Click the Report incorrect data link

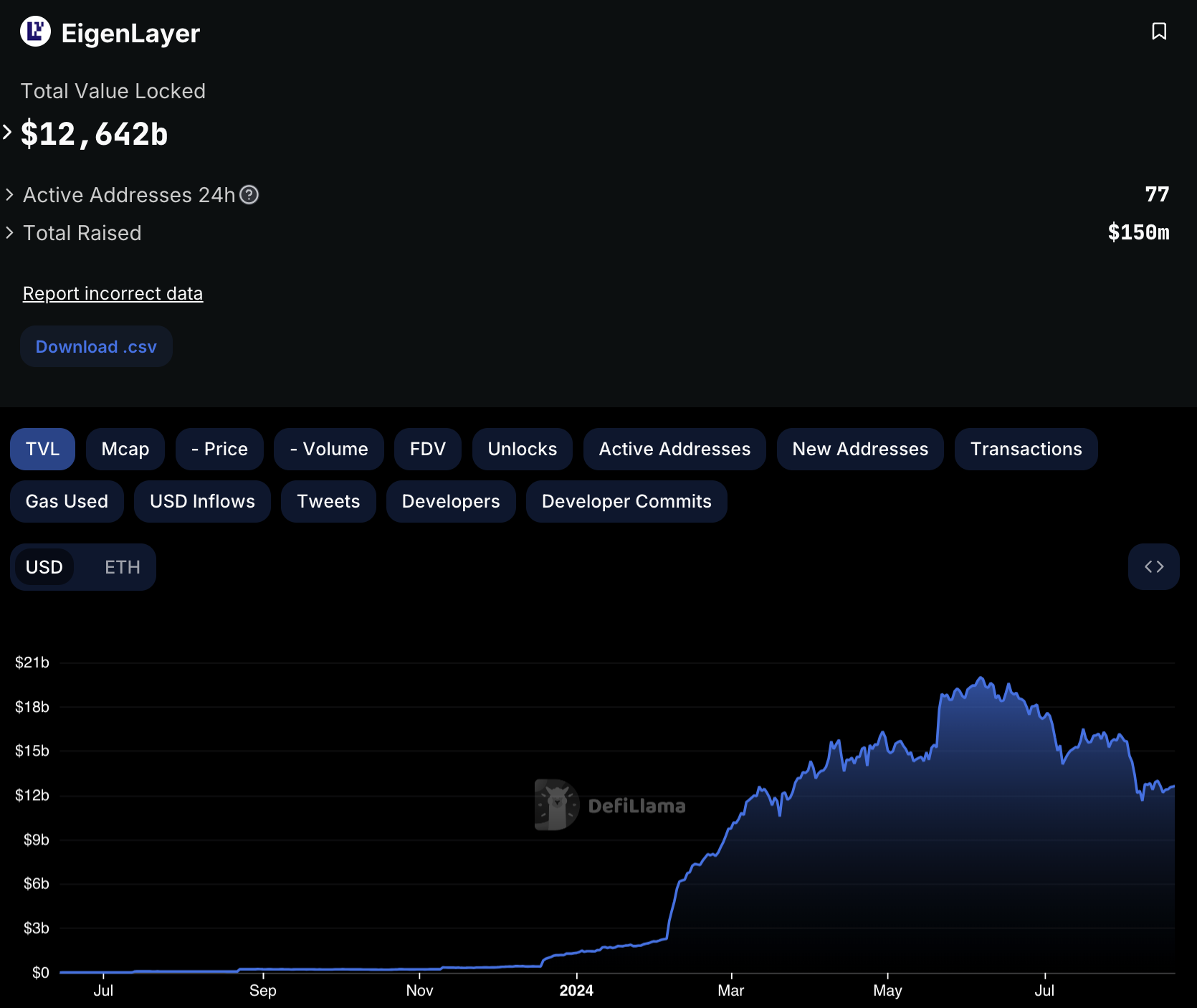[113, 294]
